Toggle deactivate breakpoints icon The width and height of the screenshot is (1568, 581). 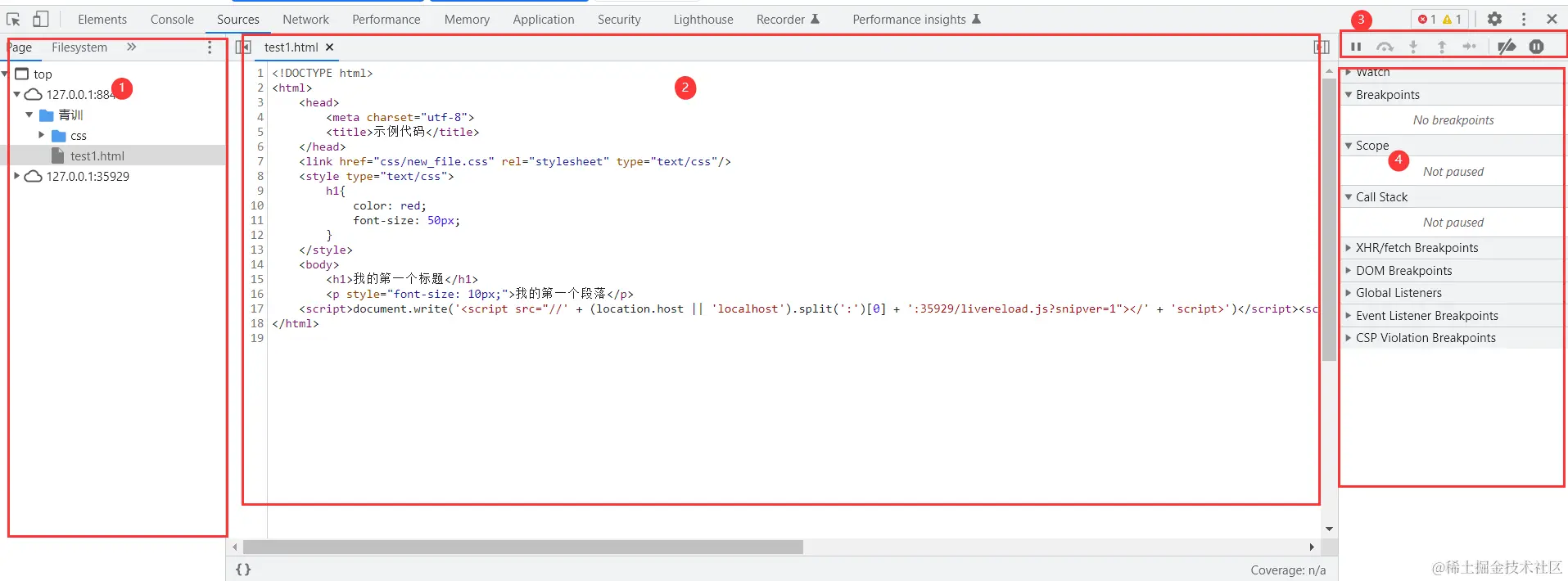pyautogui.click(x=1507, y=47)
